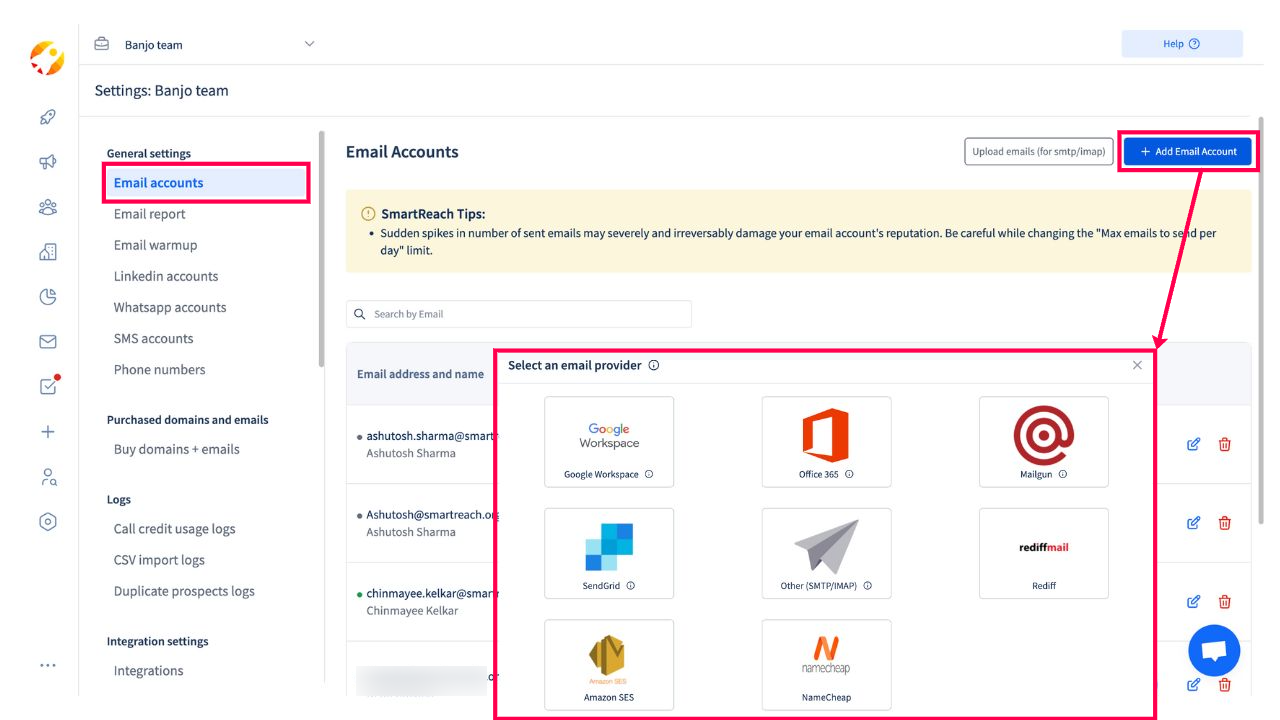1280x720 pixels.
Task: Click the briefcase team icon
Action: click(101, 44)
